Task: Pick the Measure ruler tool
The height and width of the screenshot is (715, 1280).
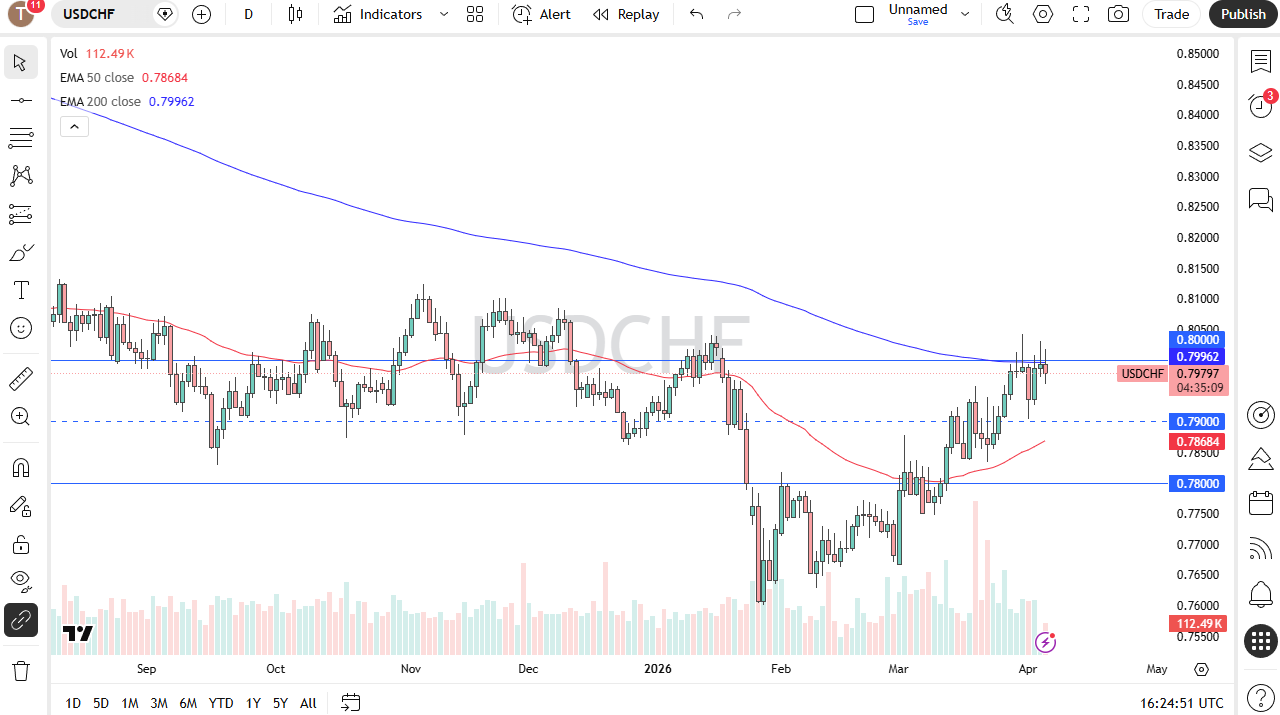Action: (20, 379)
